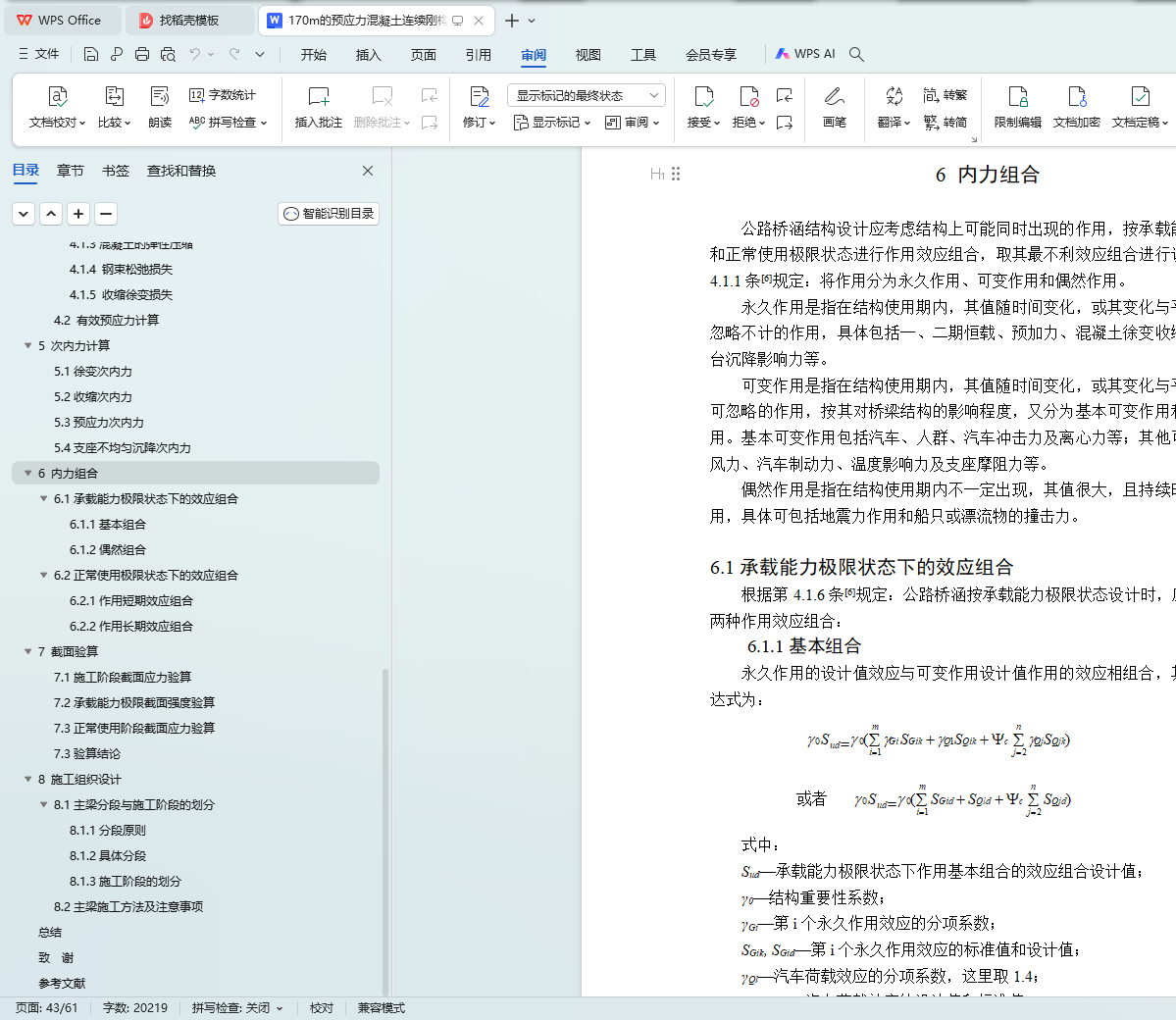Open the 显示标记的最终状态 dropdown
Screen dimensions: 1176x1020
click(x=587, y=95)
